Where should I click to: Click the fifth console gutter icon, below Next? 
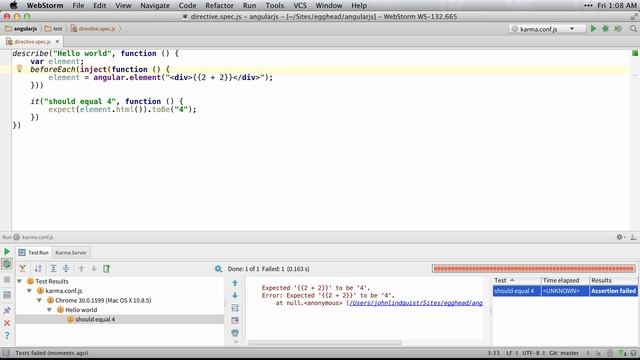point(235,333)
